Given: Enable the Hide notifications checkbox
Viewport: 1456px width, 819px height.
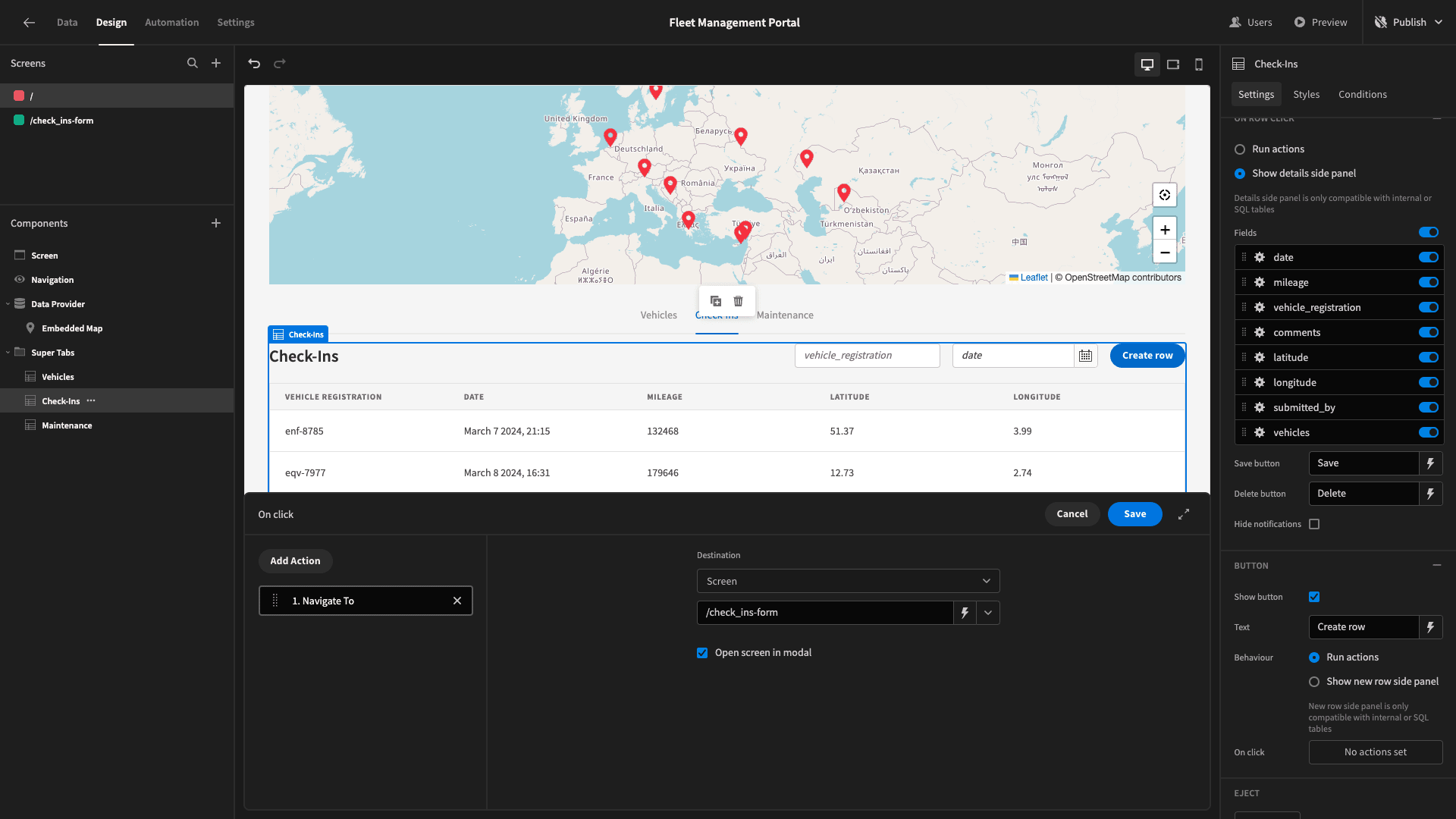Looking at the screenshot, I should tap(1314, 524).
